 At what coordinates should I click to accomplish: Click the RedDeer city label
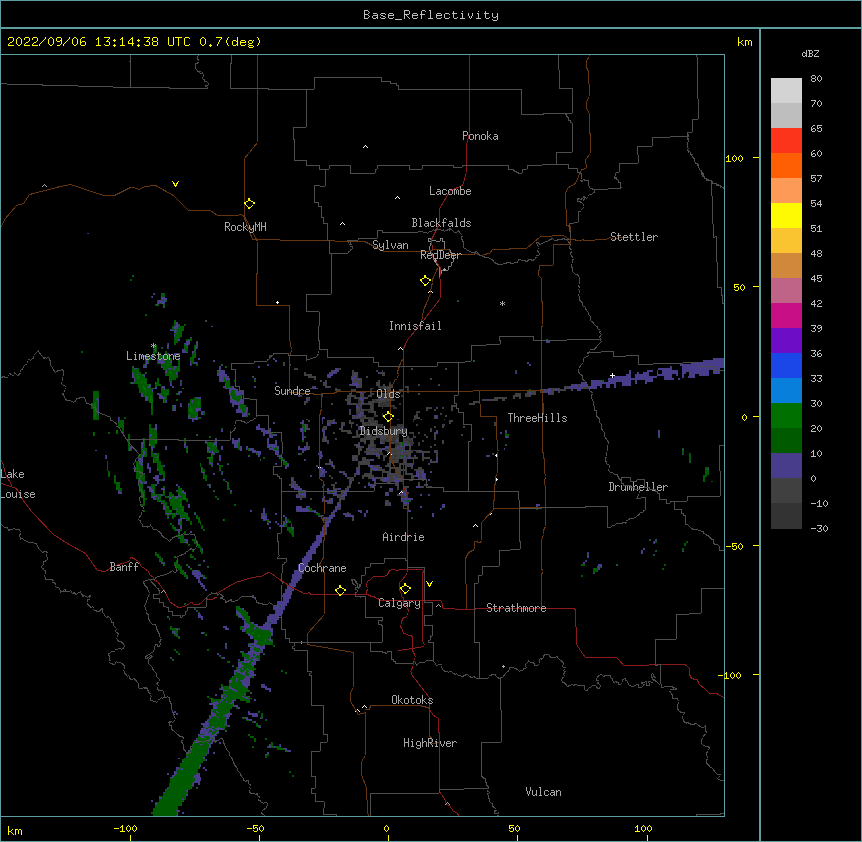pyautogui.click(x=440, y=255)
